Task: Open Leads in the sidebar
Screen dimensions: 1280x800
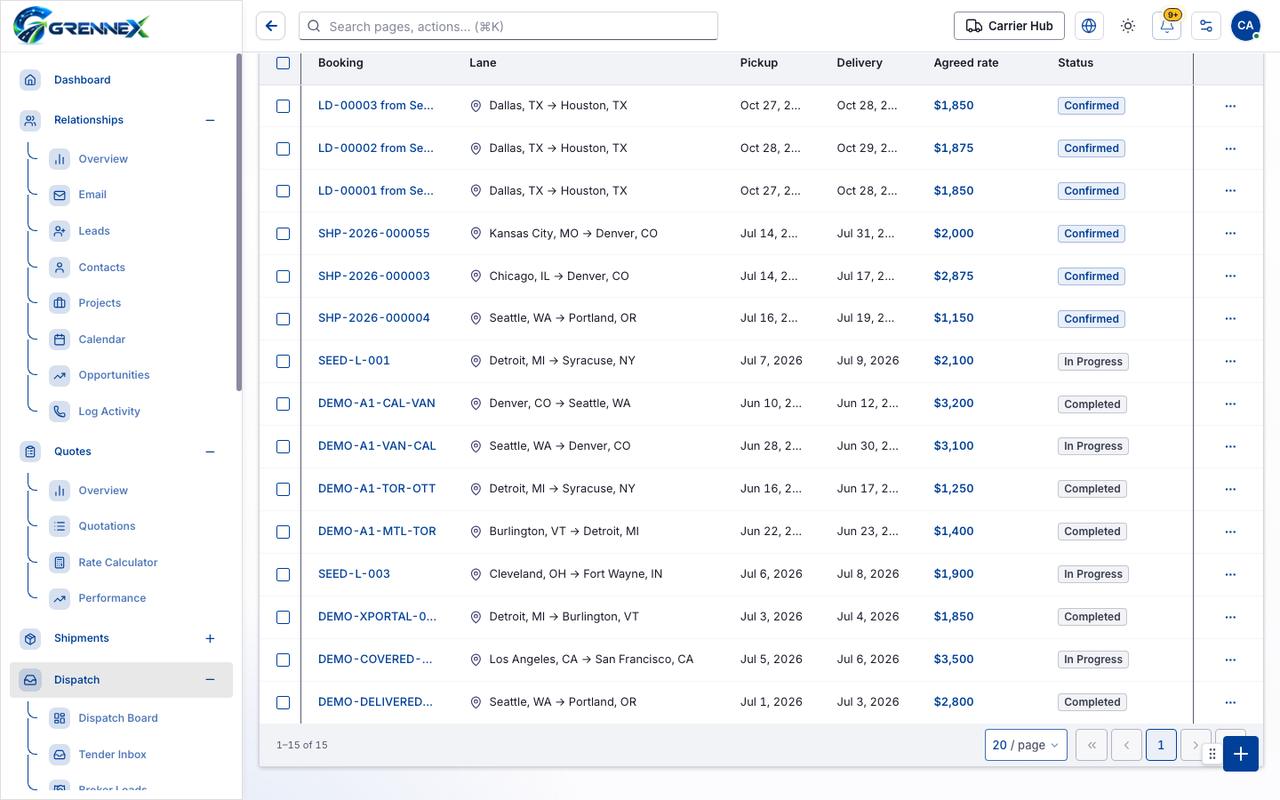Action: pos(94,231)
